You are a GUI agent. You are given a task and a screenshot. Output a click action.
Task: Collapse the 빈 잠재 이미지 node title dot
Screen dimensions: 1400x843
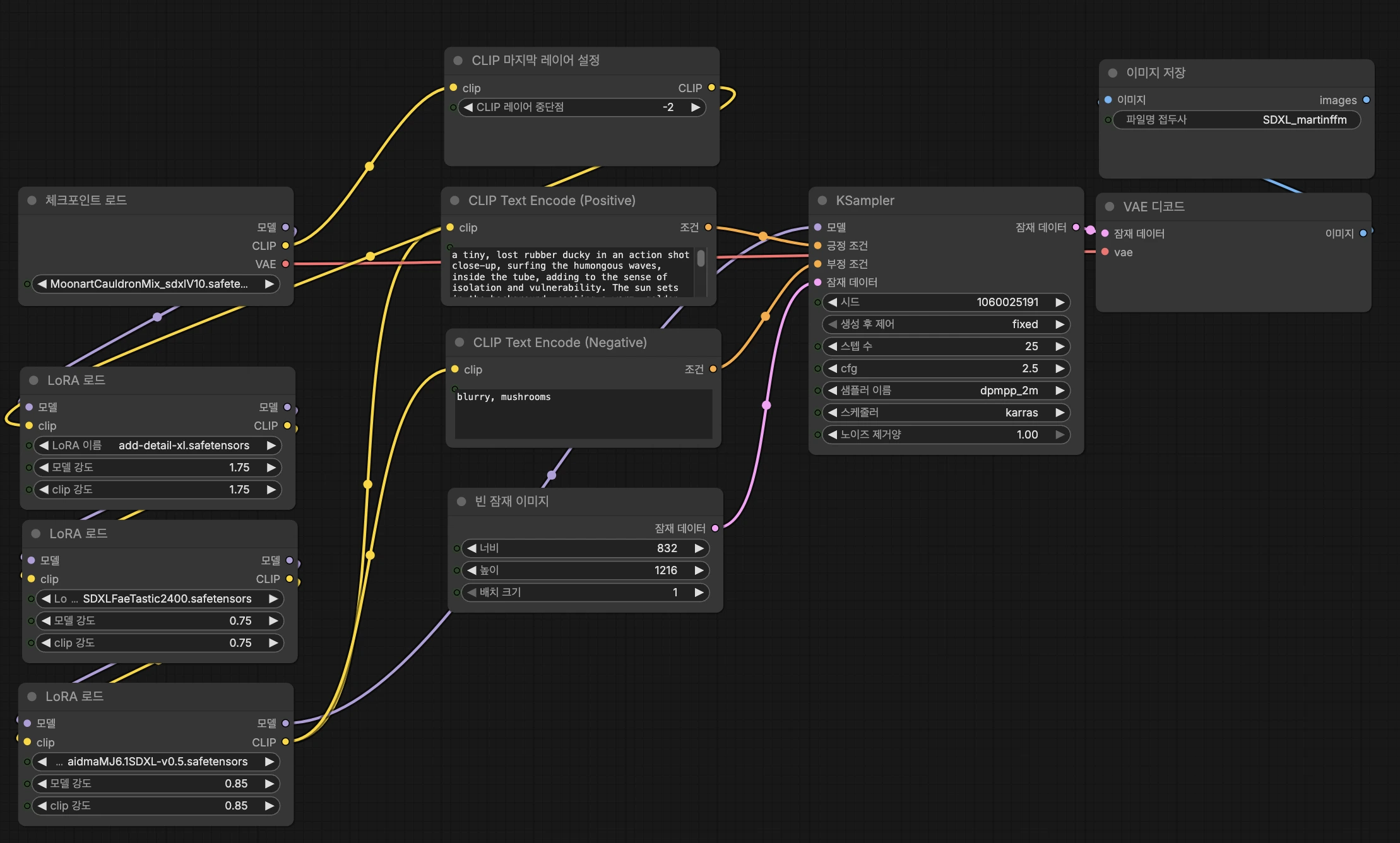coord(461,502)
